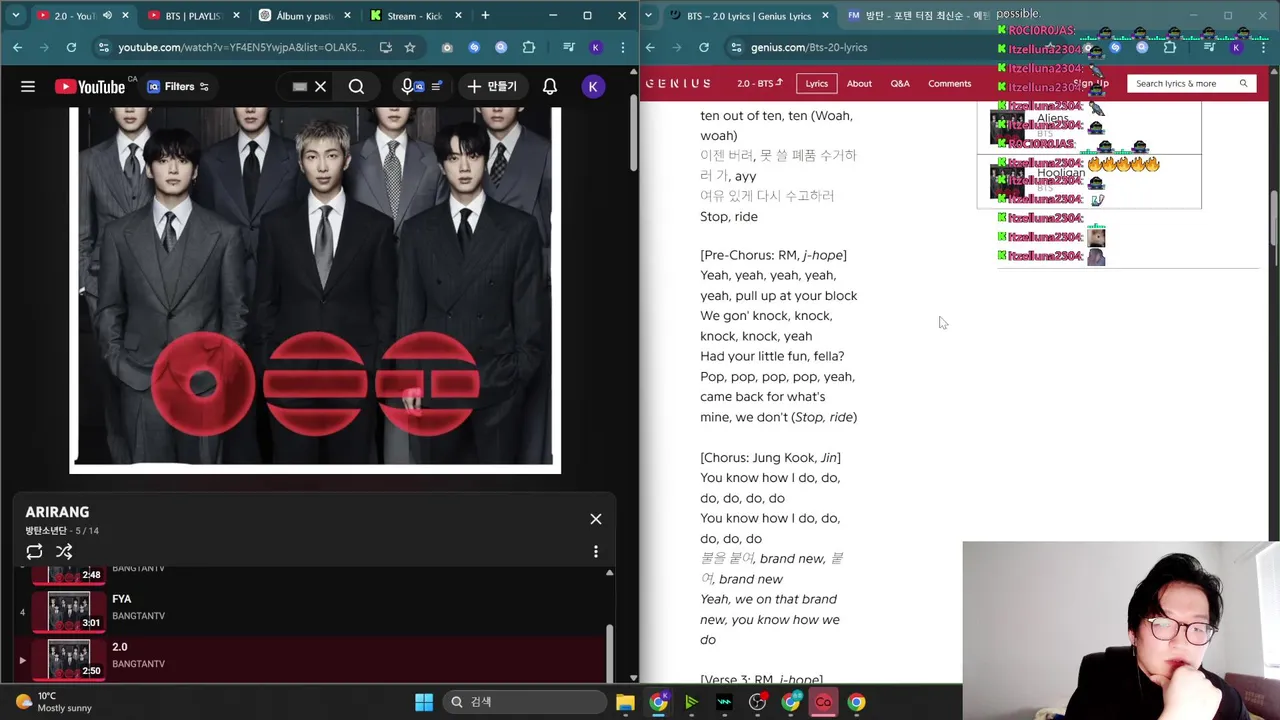
Task: Go to YouTube home via logo
Action: (x=90, y=87)
